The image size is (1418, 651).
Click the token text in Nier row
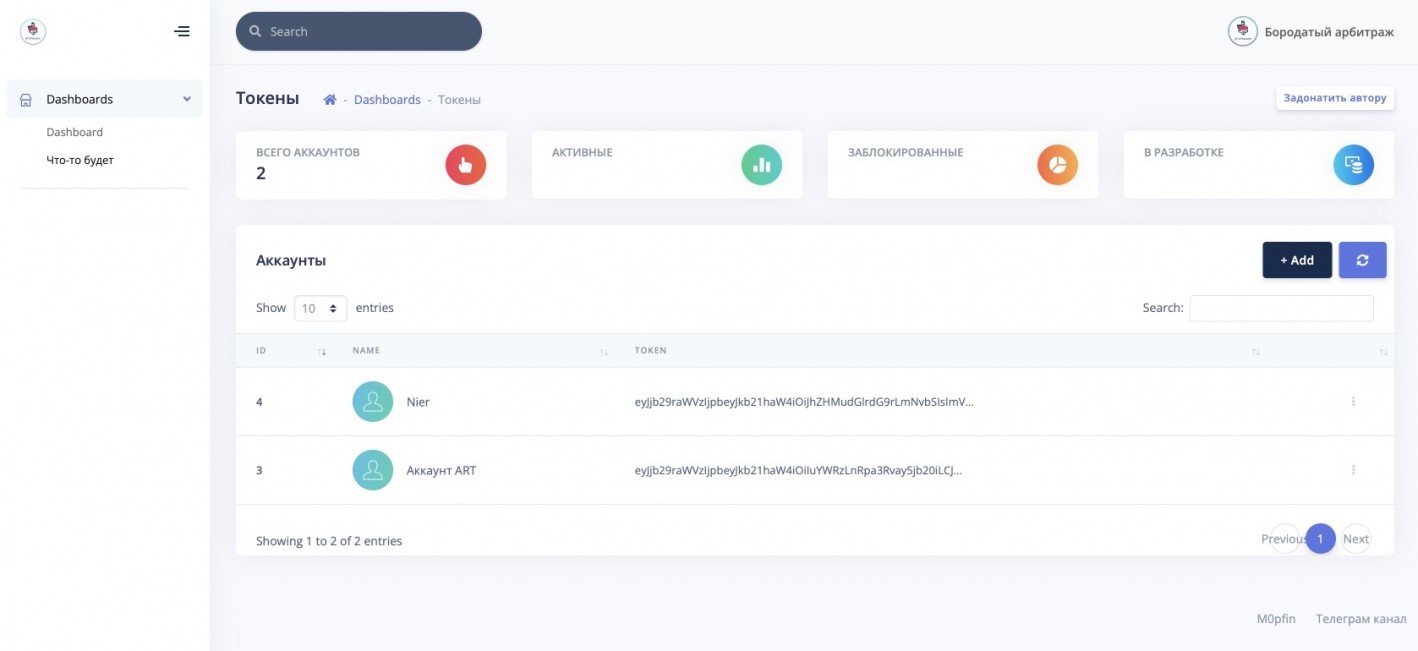click(804, 402)
